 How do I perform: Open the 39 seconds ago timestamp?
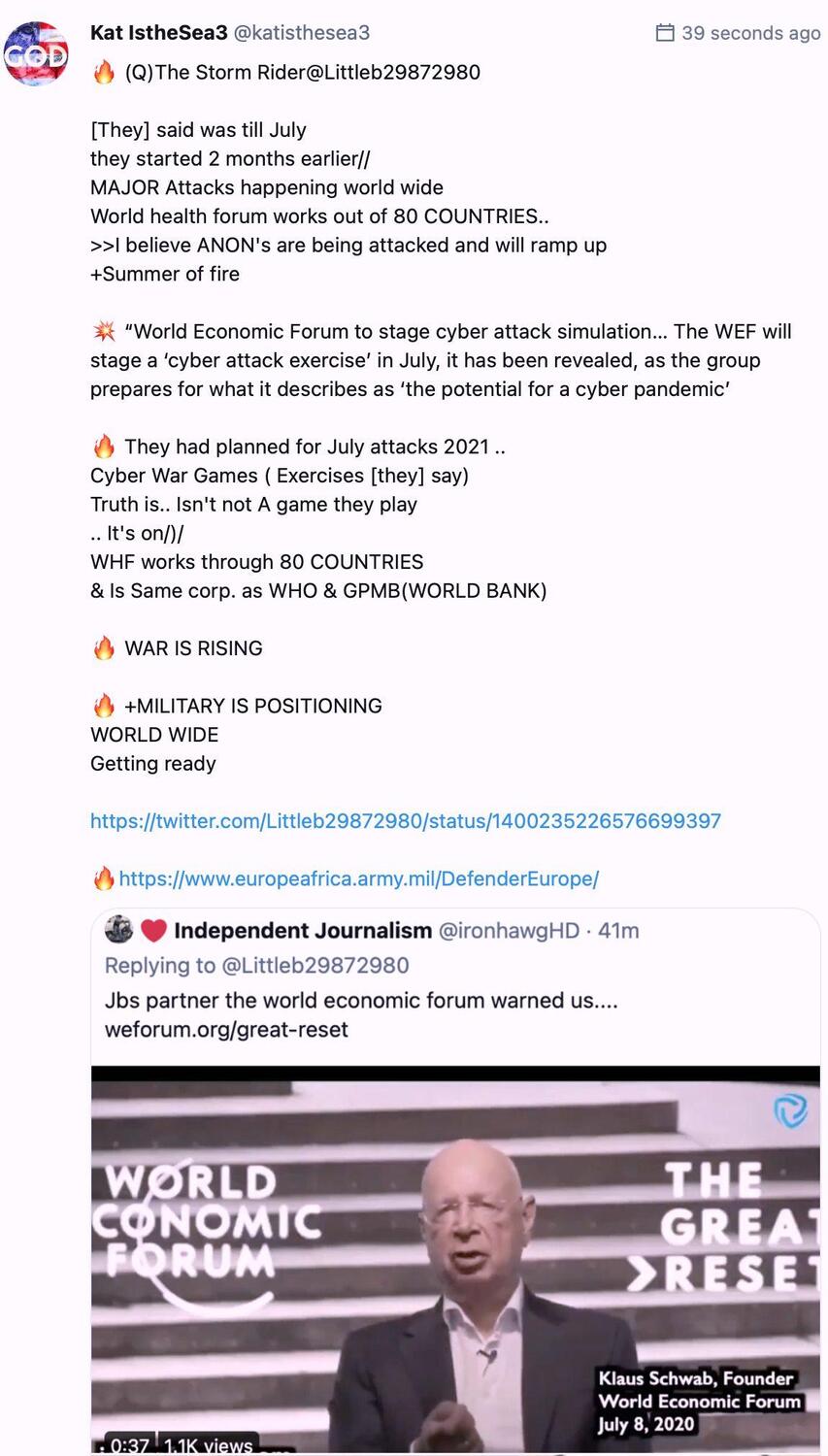point(750,33)
